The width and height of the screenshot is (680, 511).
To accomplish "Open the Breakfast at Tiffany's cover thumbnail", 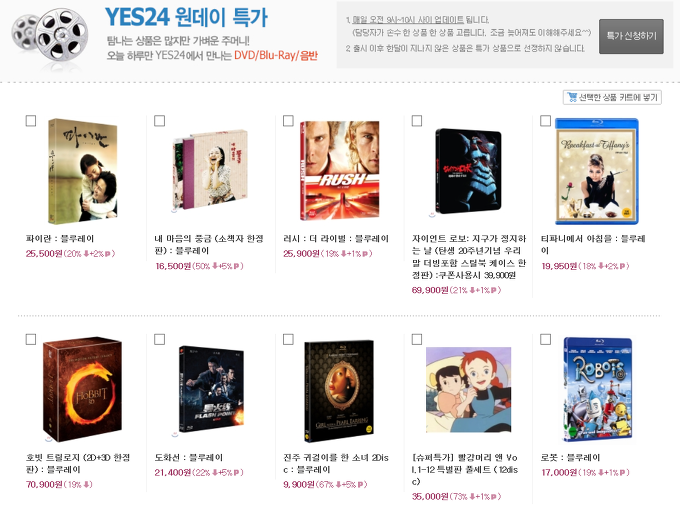I will click(597, 171).
